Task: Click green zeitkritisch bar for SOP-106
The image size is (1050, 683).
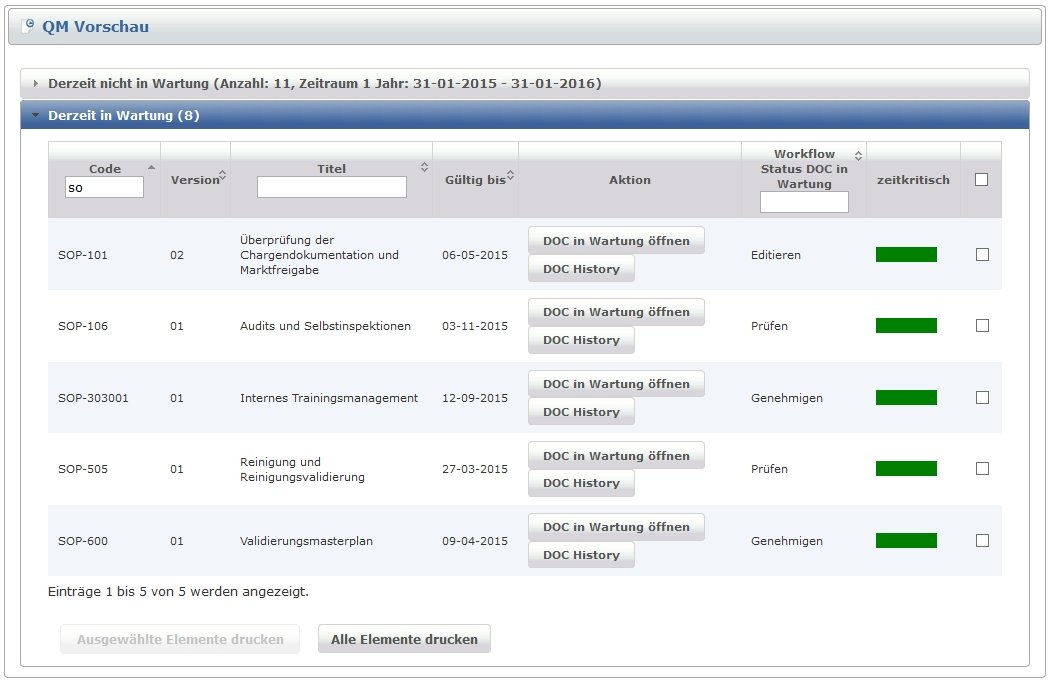Action: pyautogui.click(x=906, y=325)
